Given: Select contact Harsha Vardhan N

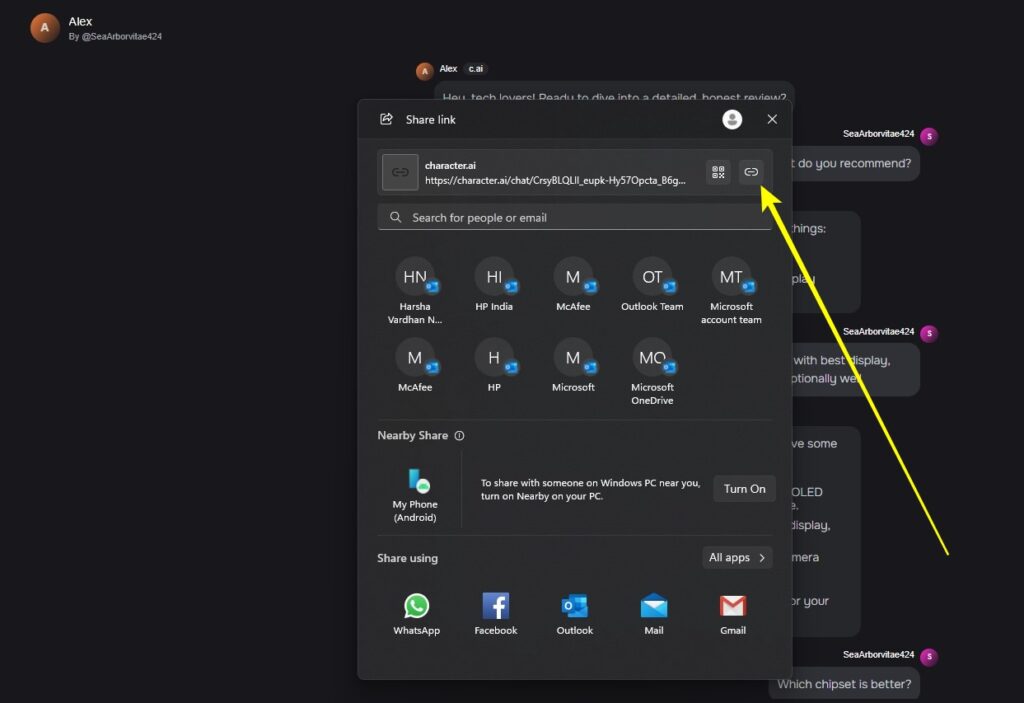Looking at the screenshot, I should click(415, 291).
